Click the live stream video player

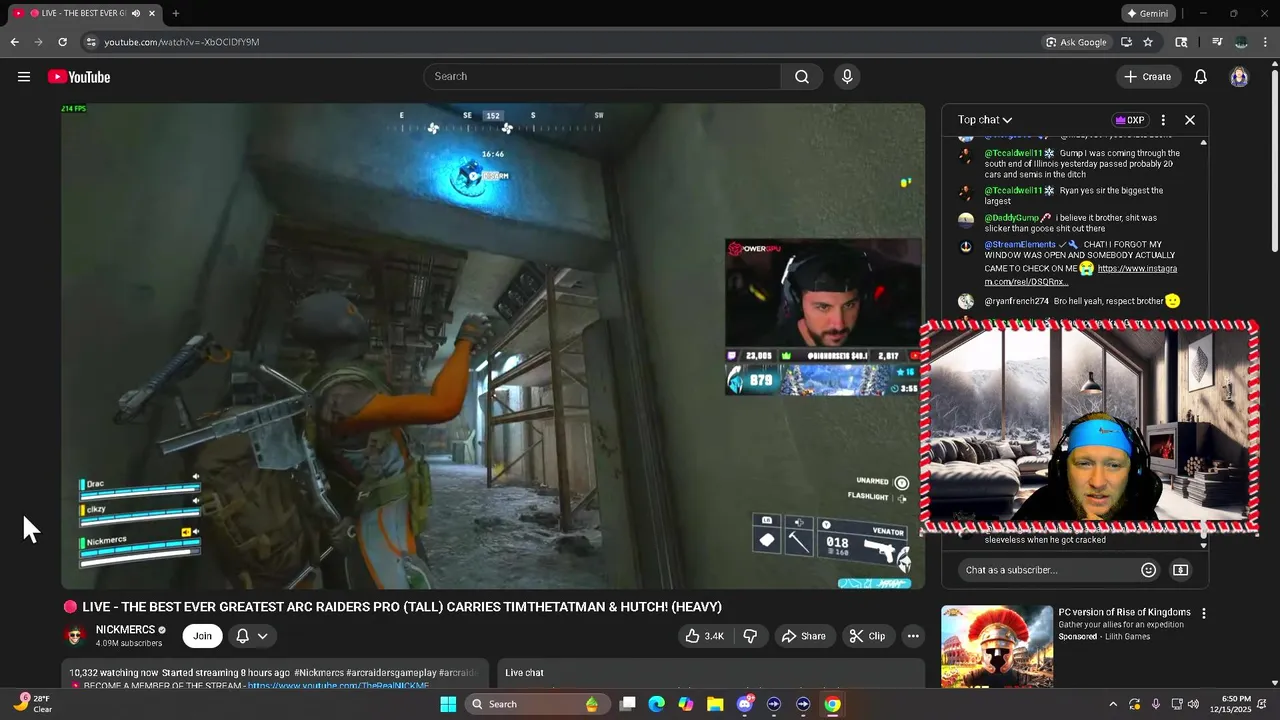click(x=493, y=346)
